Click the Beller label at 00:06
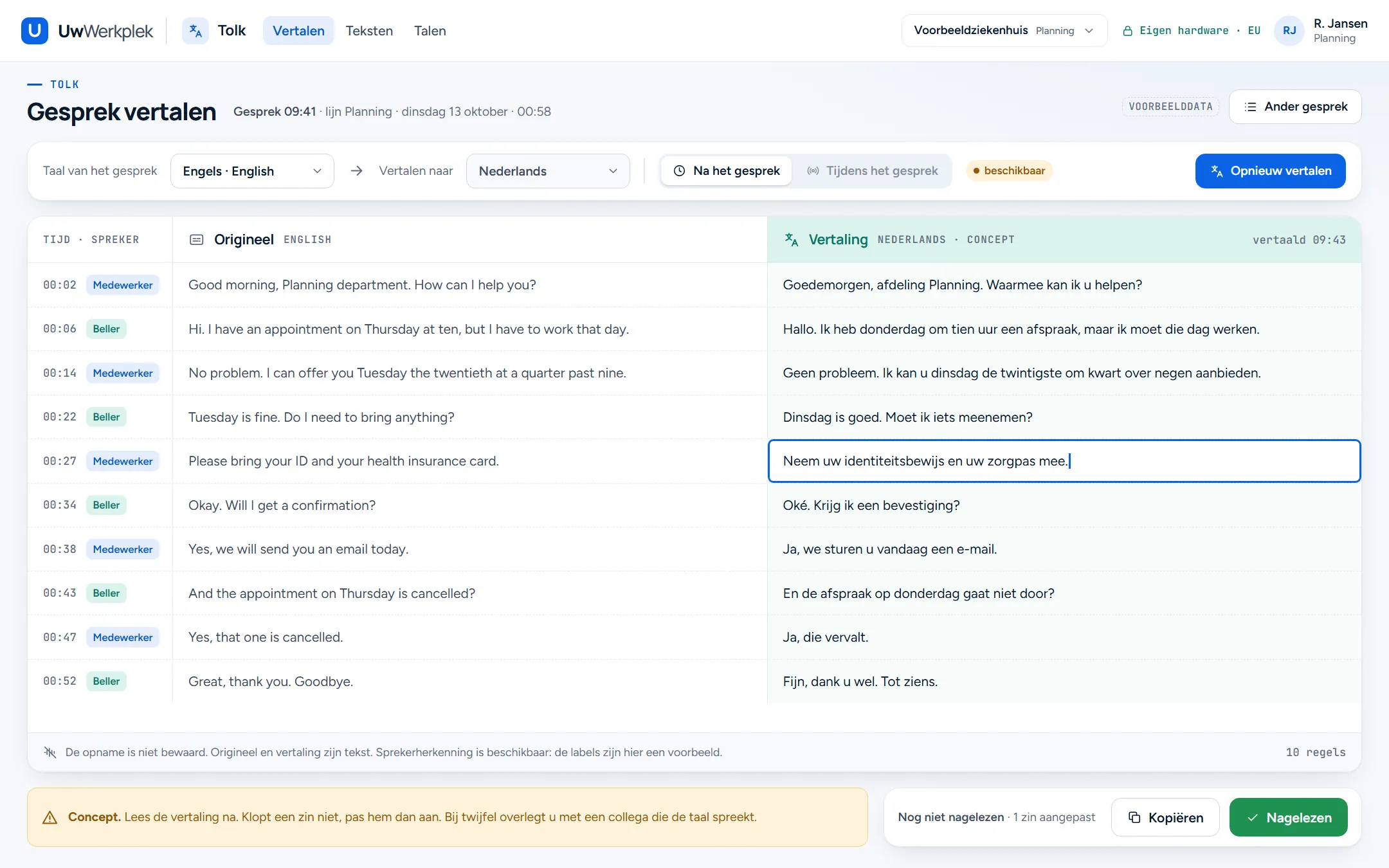The width and height of the screenshot is (1389, 868). click(106, 329)
